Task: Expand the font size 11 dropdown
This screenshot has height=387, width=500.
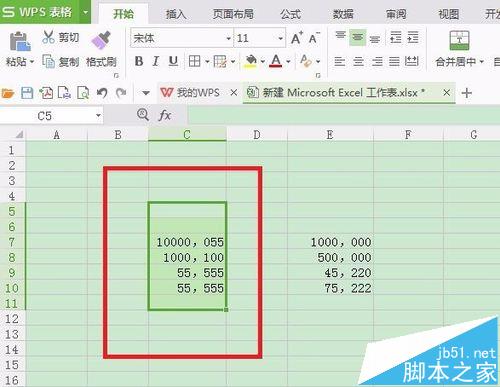Action: [x=281, y=39]
